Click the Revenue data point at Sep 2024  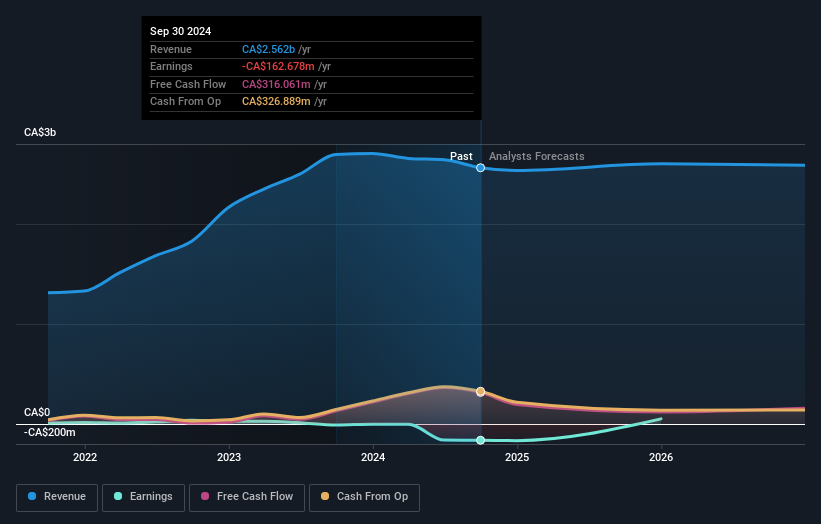(480, 168)
